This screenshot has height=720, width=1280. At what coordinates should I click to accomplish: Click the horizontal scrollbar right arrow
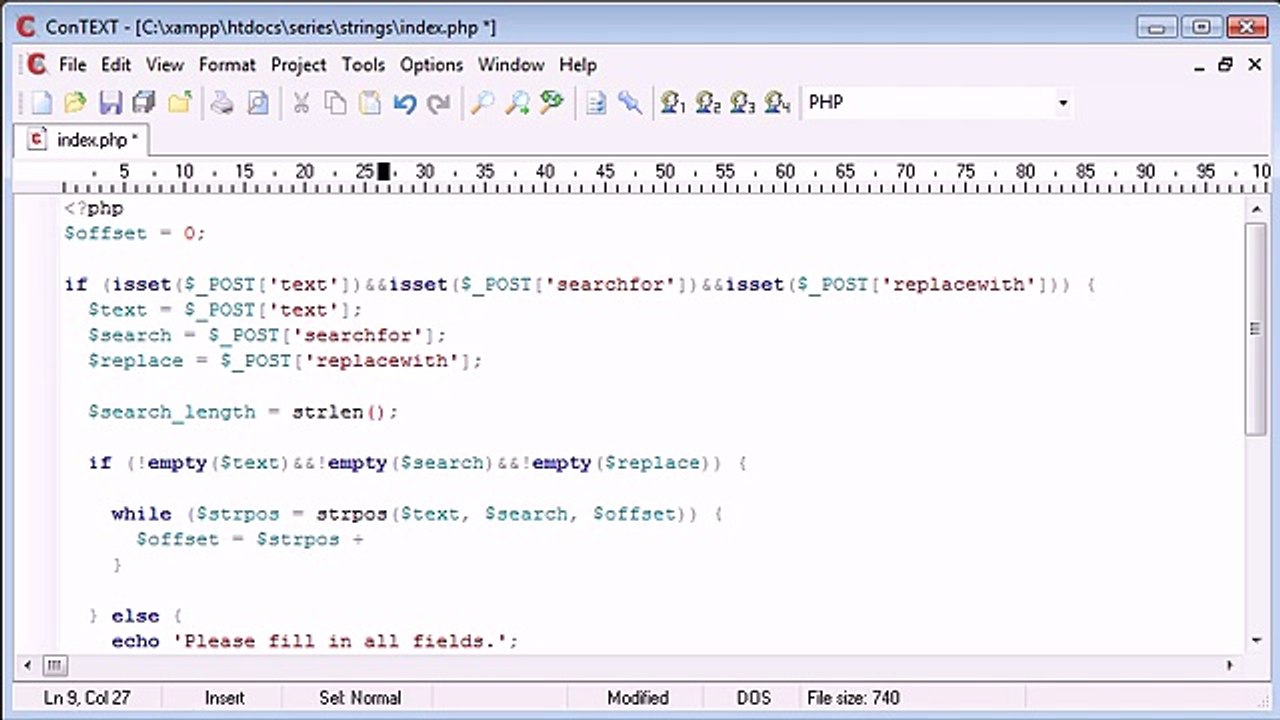(1231, 665)
